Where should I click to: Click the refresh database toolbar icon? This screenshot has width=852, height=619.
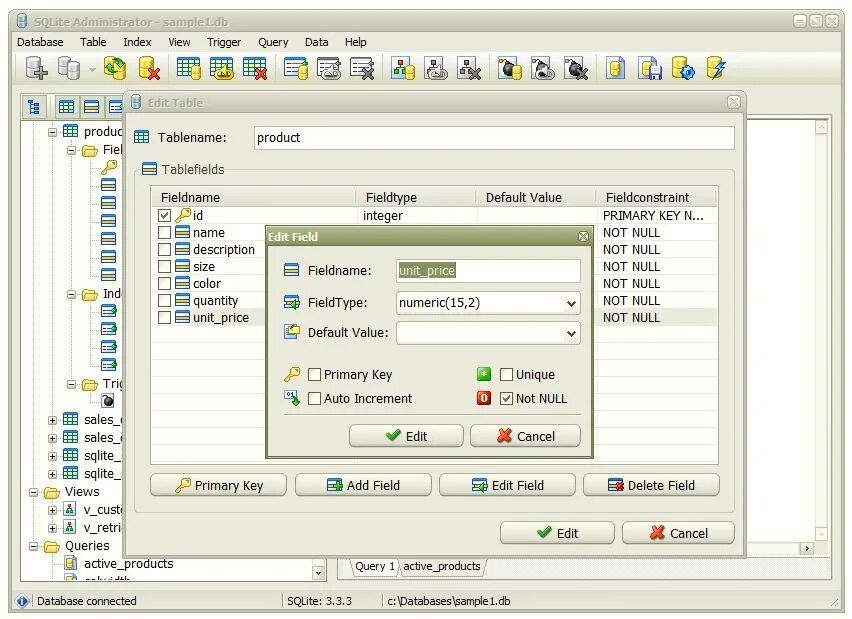115,68
